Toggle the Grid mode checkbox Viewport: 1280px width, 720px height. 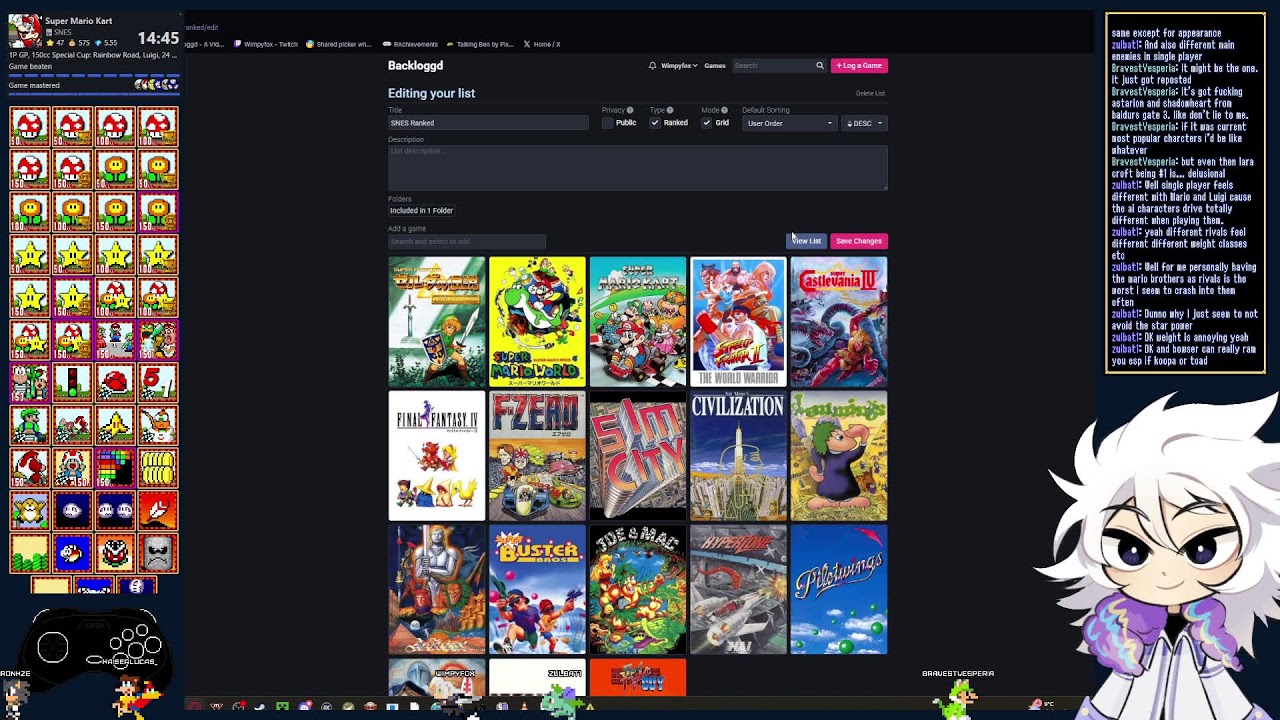[706, 123]
